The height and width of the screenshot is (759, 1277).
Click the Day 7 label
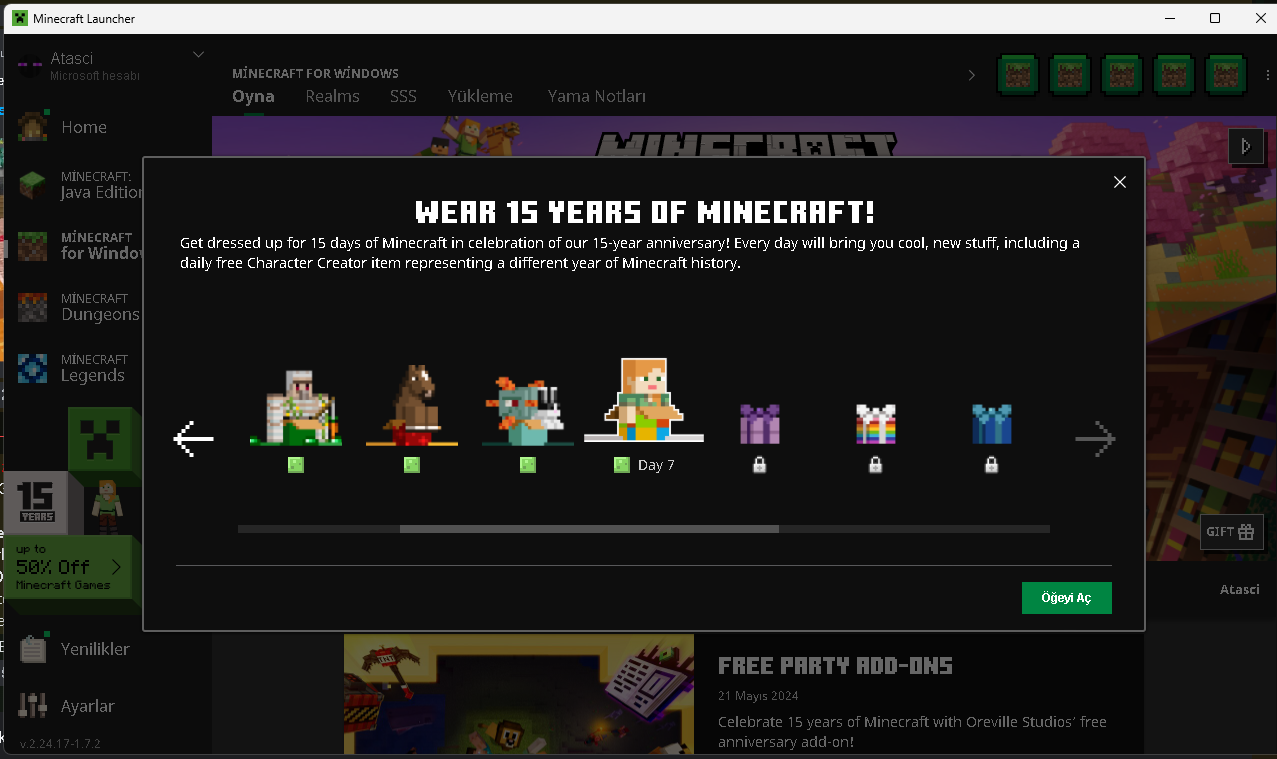(656, 465)
